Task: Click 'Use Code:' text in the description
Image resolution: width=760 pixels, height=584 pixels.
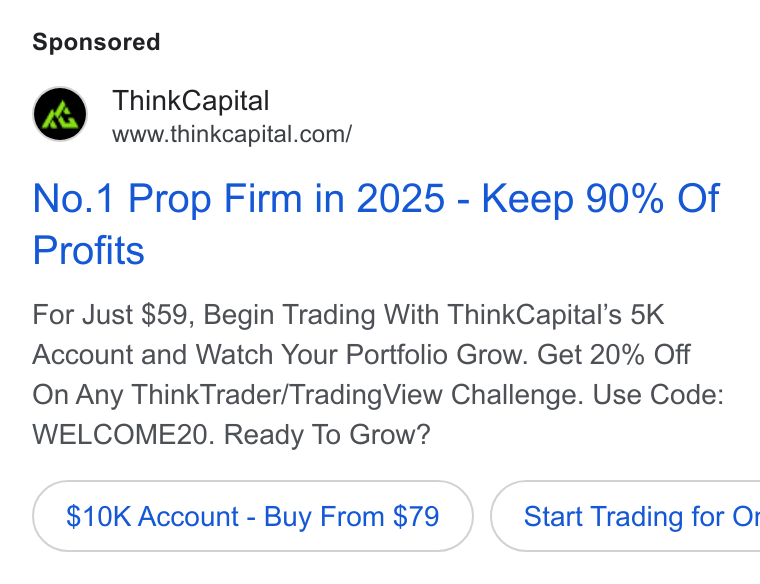Action: point(658,395)
